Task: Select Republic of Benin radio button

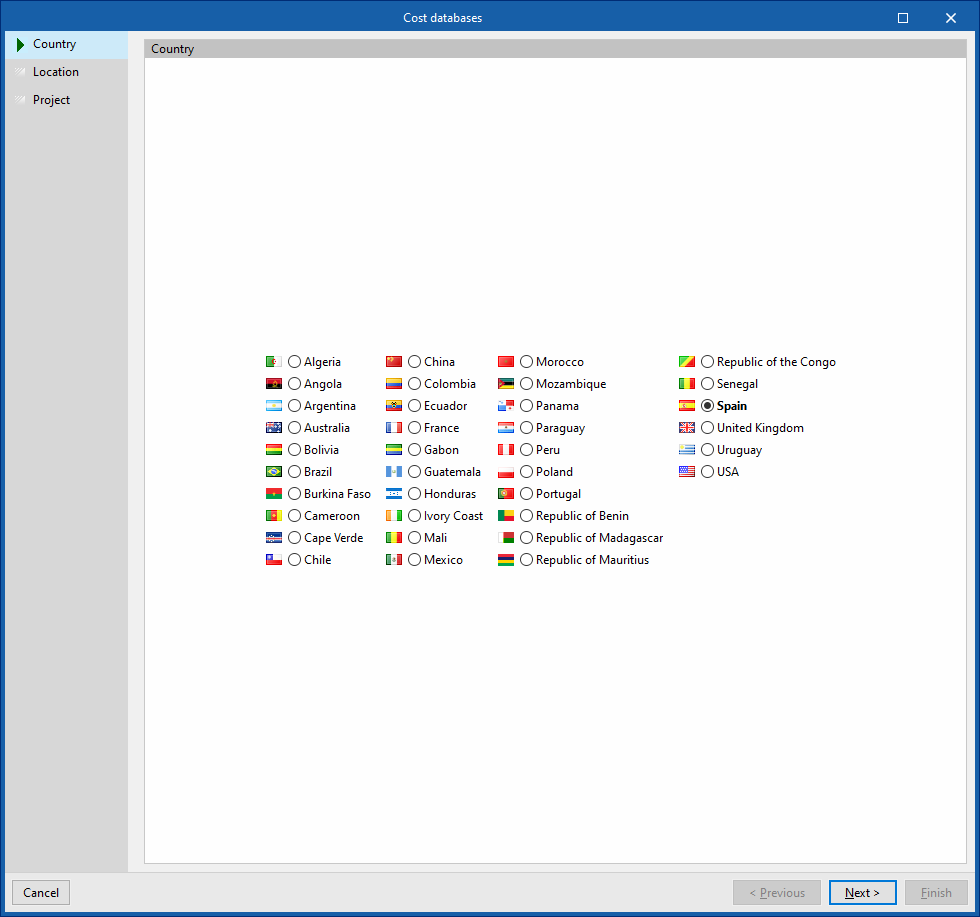Action: pos(526,516)
